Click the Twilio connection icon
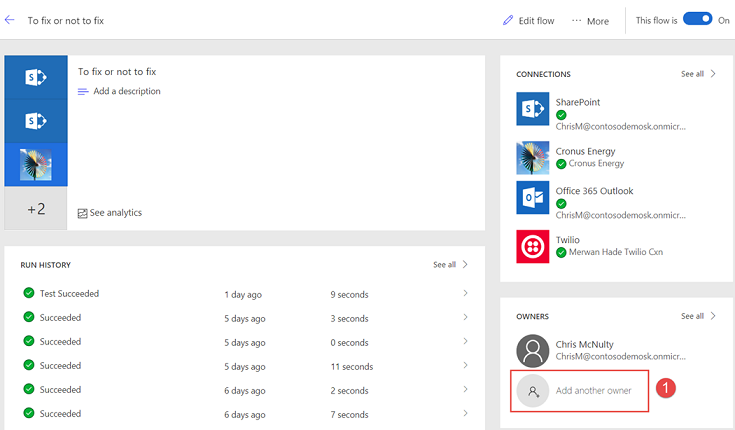 click(533, 246)
